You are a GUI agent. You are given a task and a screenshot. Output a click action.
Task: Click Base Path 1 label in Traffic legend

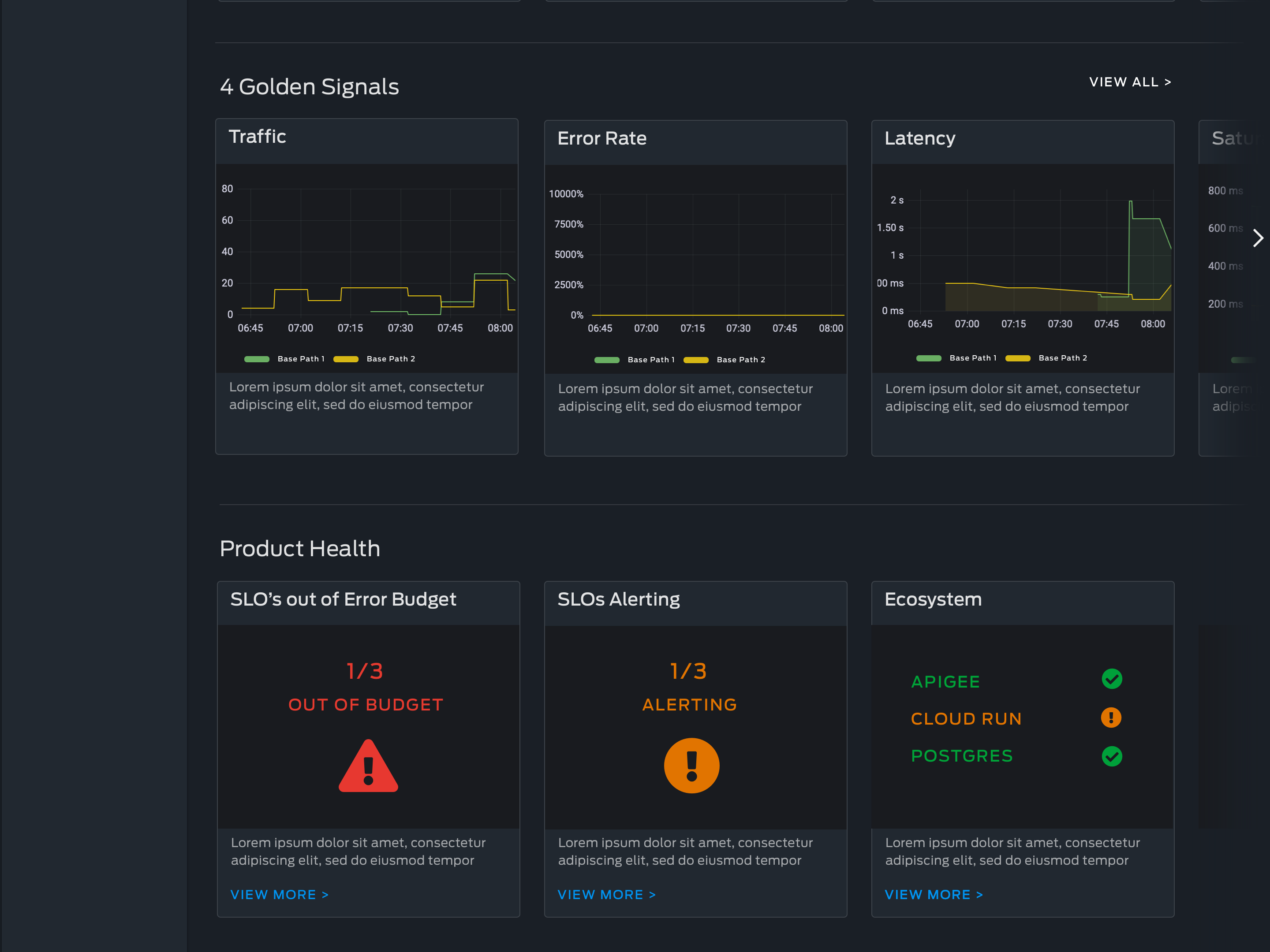click(x=301, y=359)
